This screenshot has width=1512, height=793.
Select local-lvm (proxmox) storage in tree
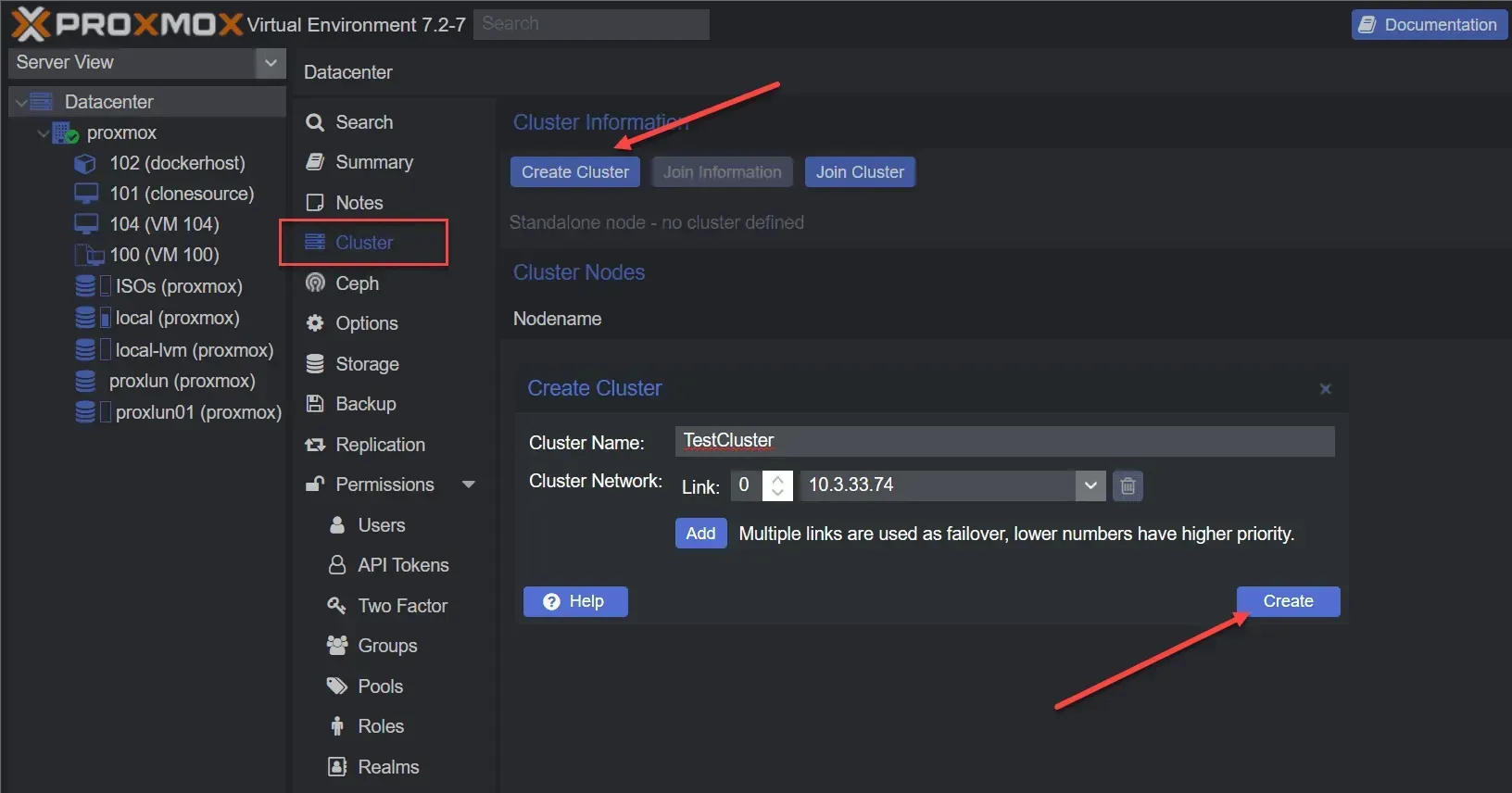(195, 350)
